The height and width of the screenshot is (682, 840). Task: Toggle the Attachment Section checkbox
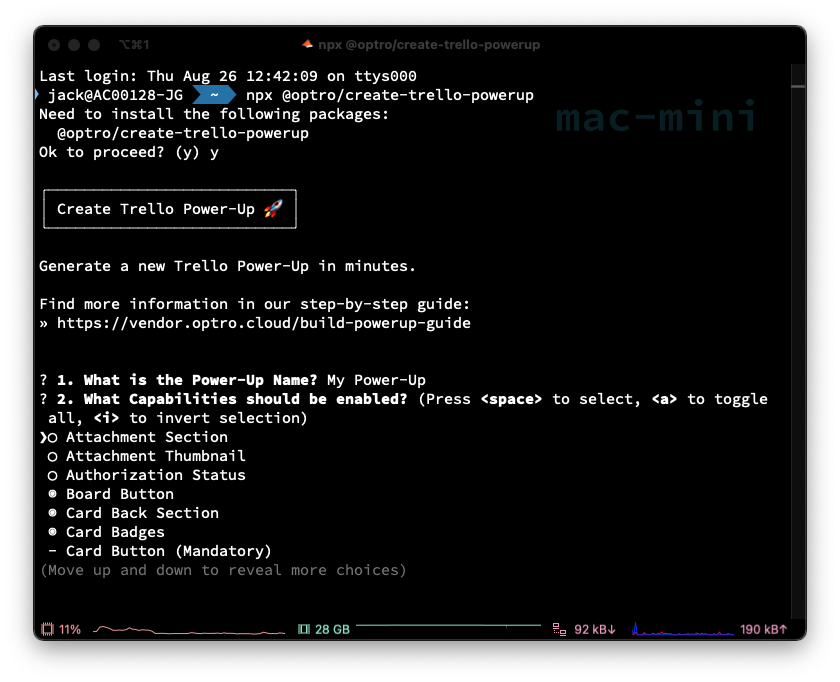[52, 438]
